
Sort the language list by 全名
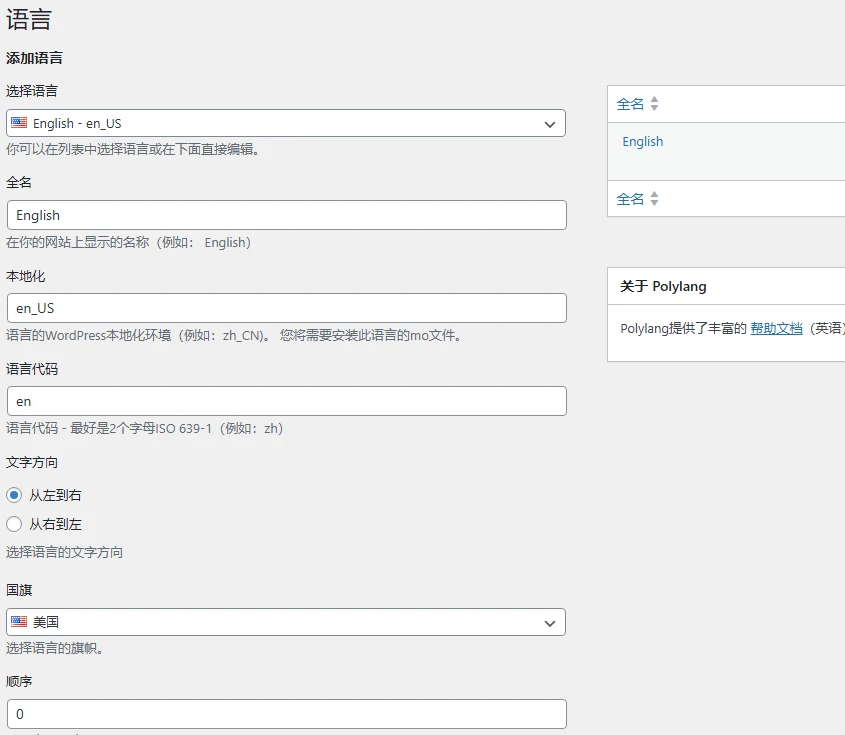pos(632,103)
